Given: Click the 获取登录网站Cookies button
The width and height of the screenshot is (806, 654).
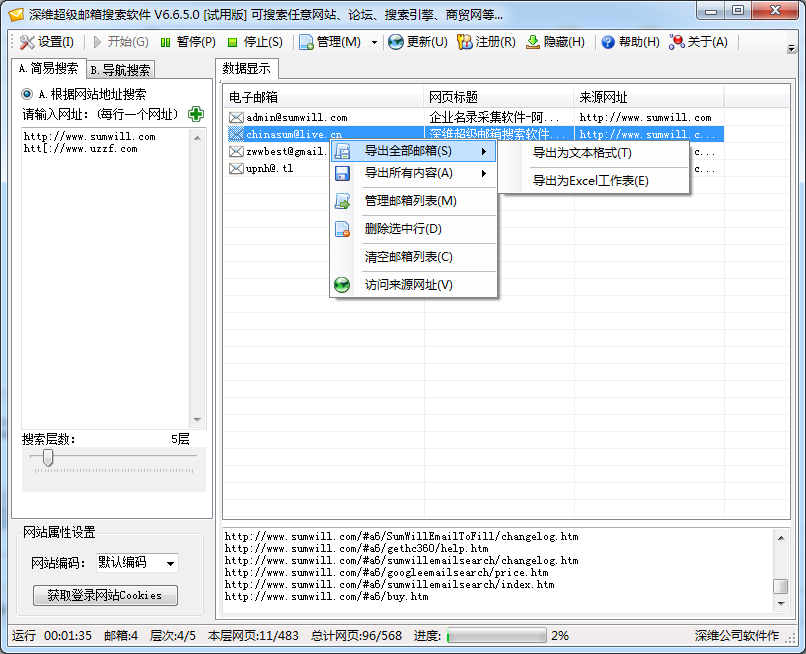Looking at the screenshot, I should (105, 595).
